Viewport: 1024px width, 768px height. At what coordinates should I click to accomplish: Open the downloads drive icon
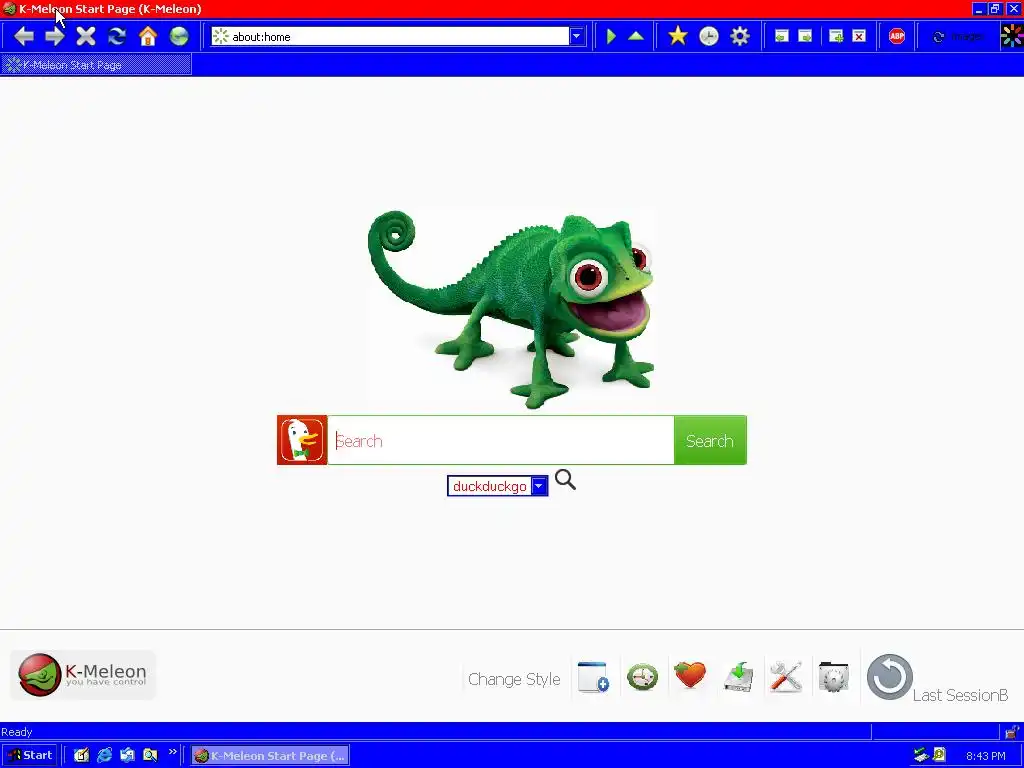coord(739,677)
